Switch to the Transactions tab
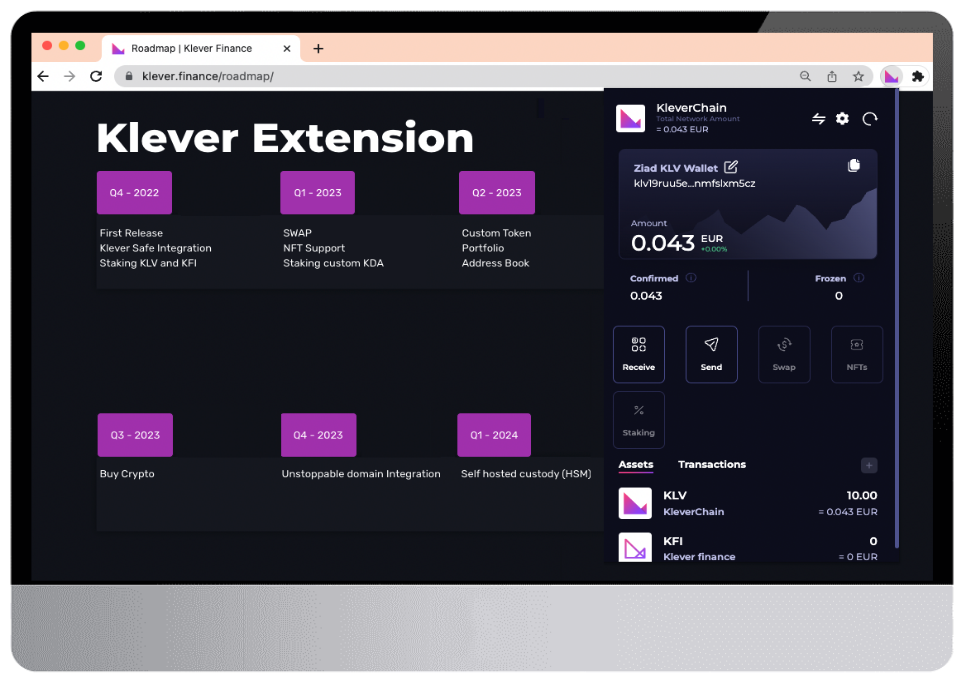This screenshot has width=965, height=684. click(x=712, y=464)
